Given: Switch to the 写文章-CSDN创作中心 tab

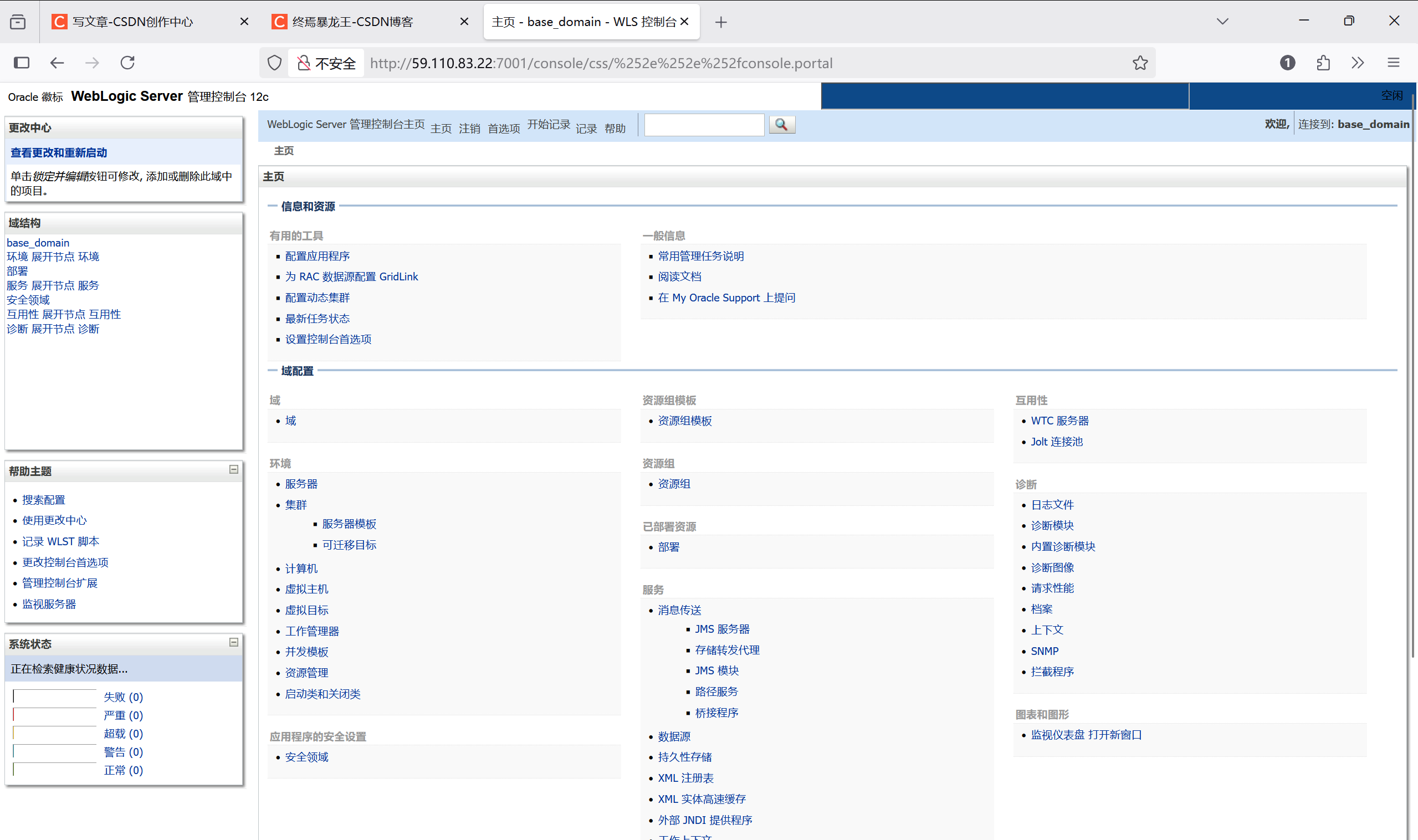Looking at the screenshot, I should click(x=133, y=22).
